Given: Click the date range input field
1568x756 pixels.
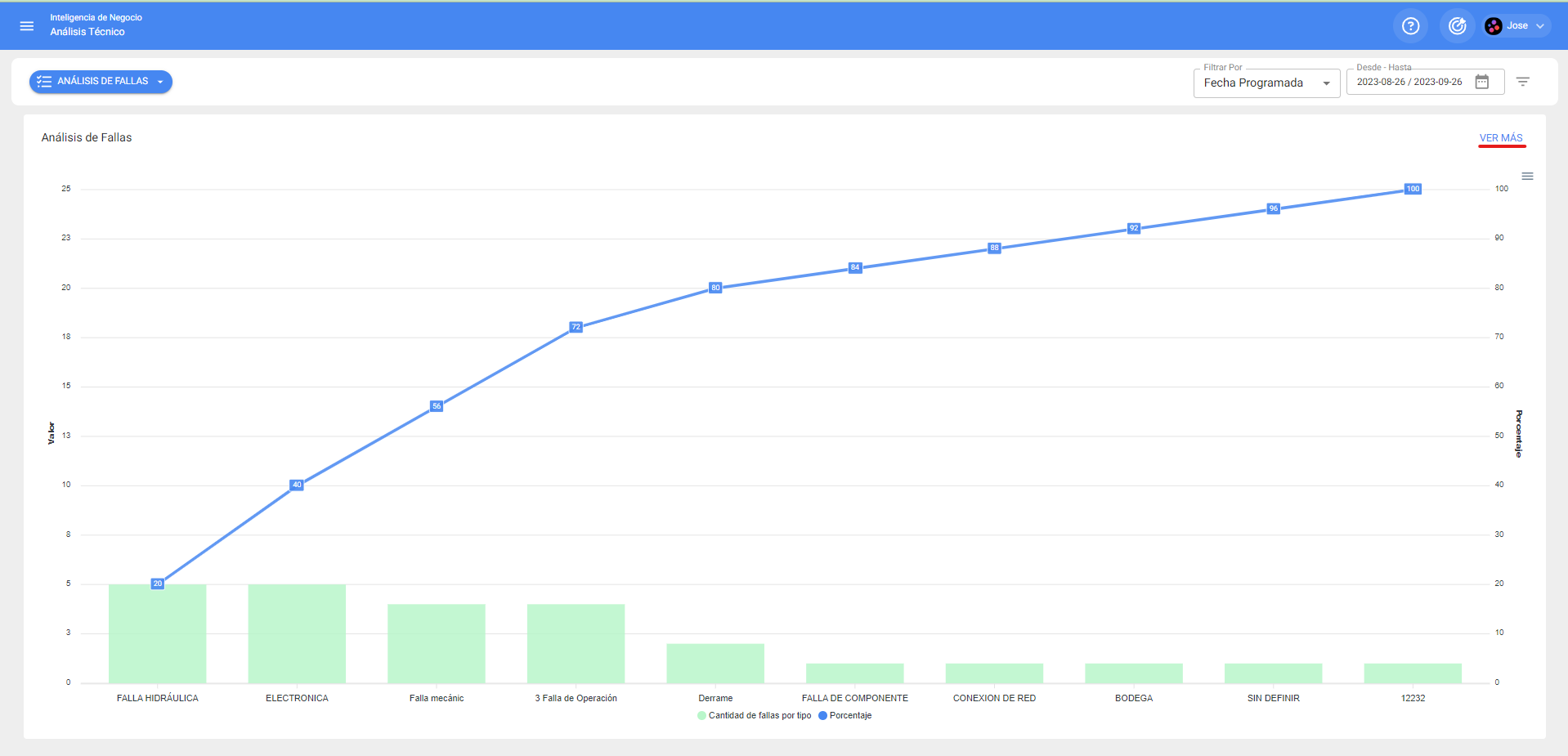Looking at the screenshot, I should tap(1409, 83).
